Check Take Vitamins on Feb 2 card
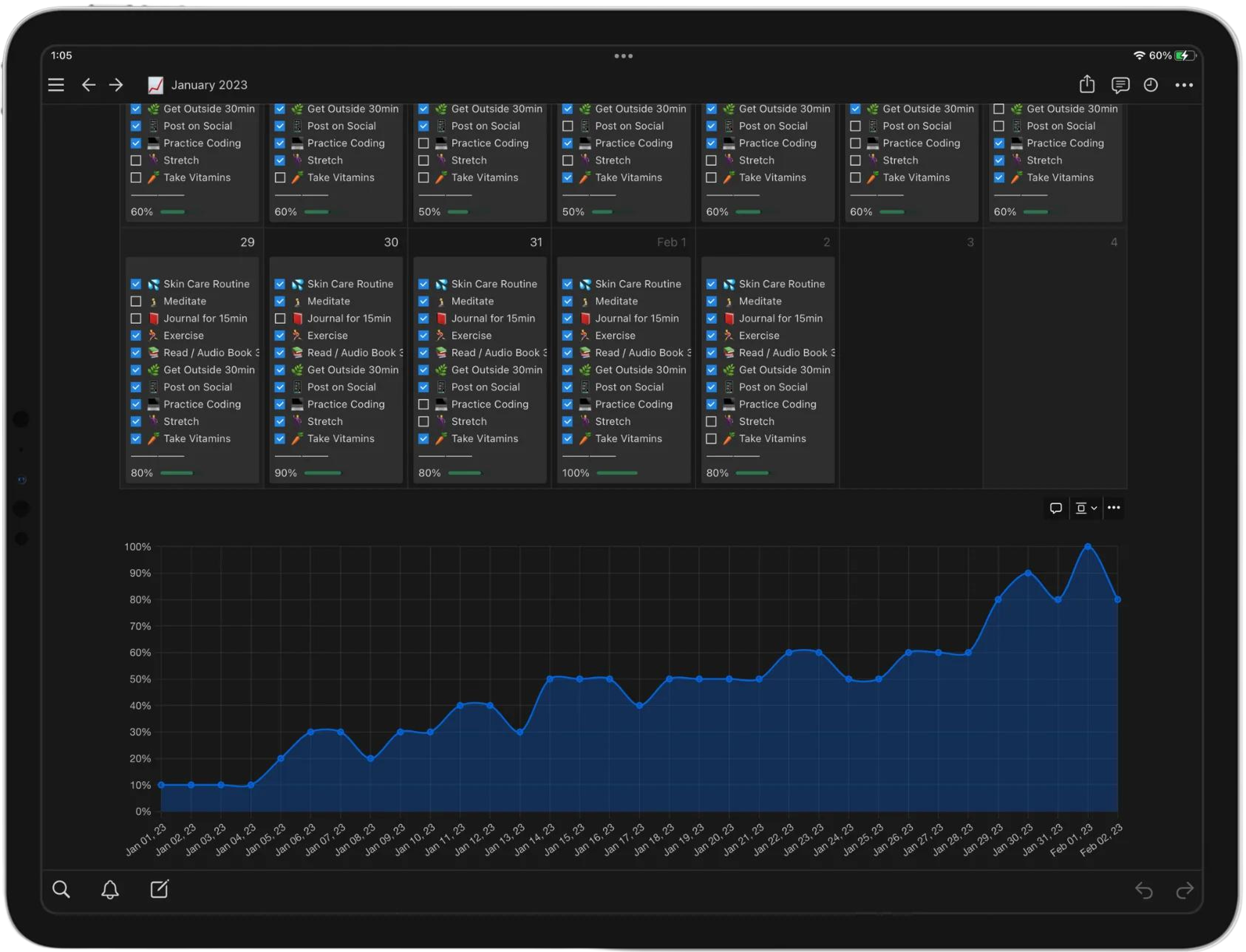The height and width of the screenshot is (952, 1246). (x=711, y=439)
